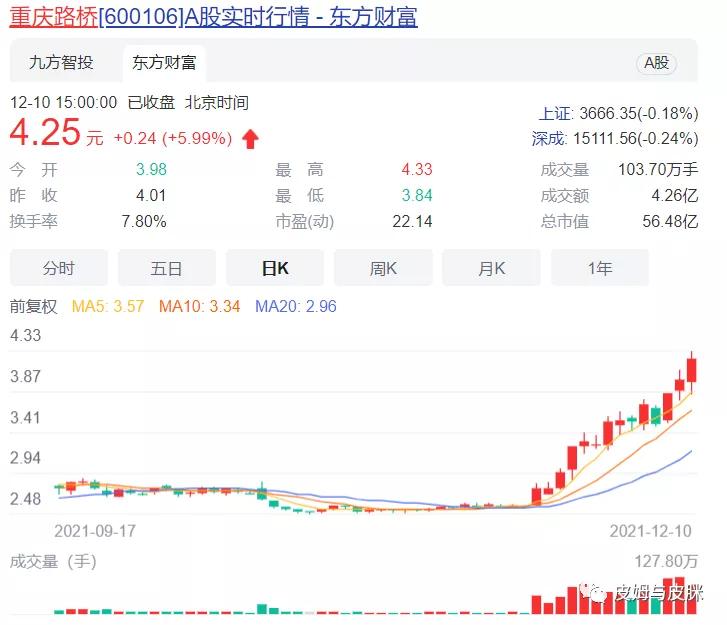Screen dimensions: 727x625
Task: Click the 成交量（手） volume heading
Action: pos(53,561)
